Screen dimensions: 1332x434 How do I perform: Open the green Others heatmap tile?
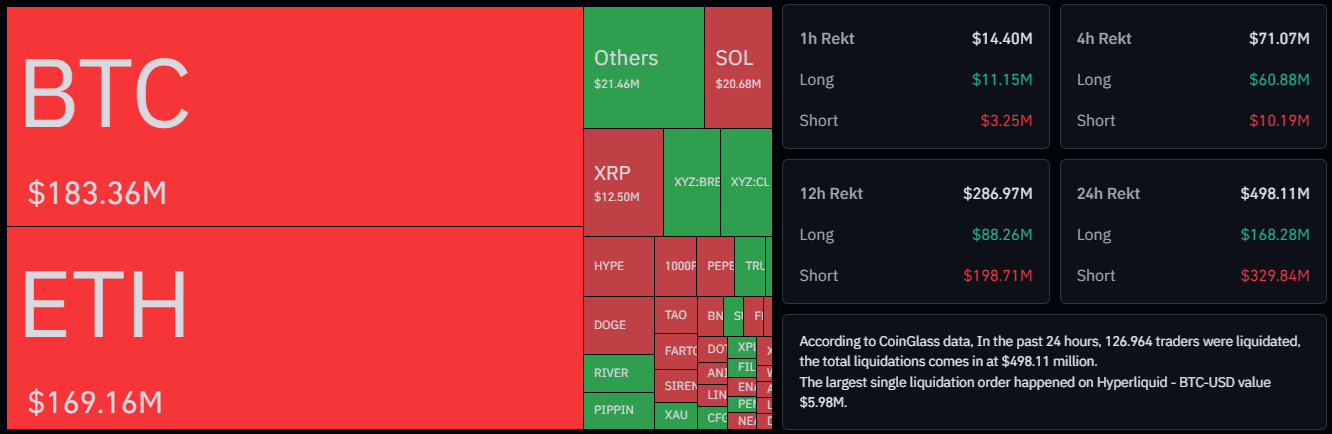click(643, 68)
